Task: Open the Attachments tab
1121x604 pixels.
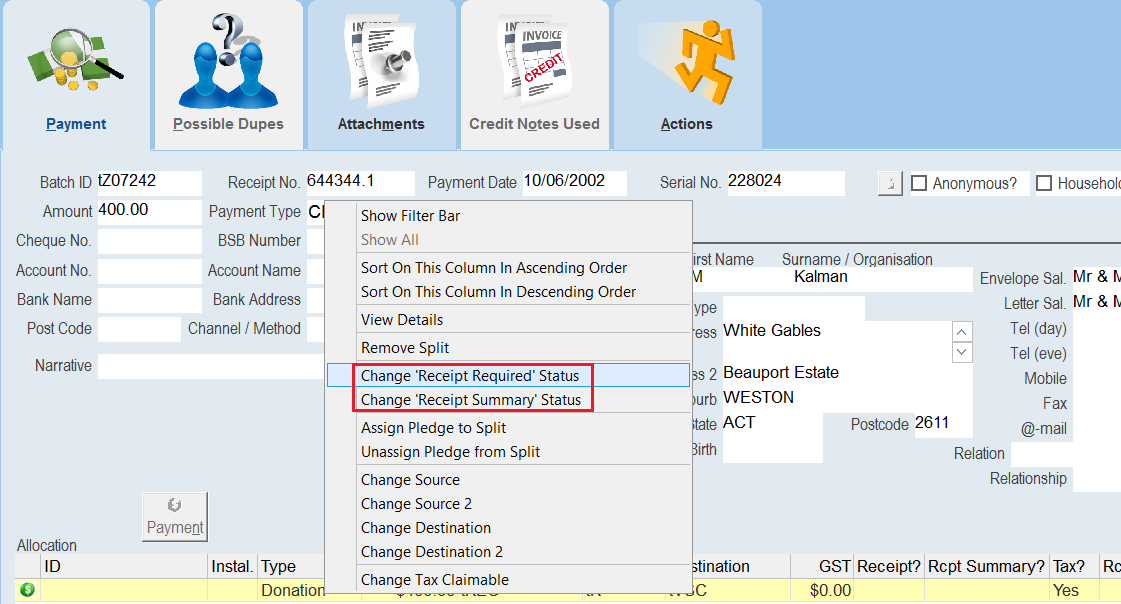Action: click(x=381, y=75)
